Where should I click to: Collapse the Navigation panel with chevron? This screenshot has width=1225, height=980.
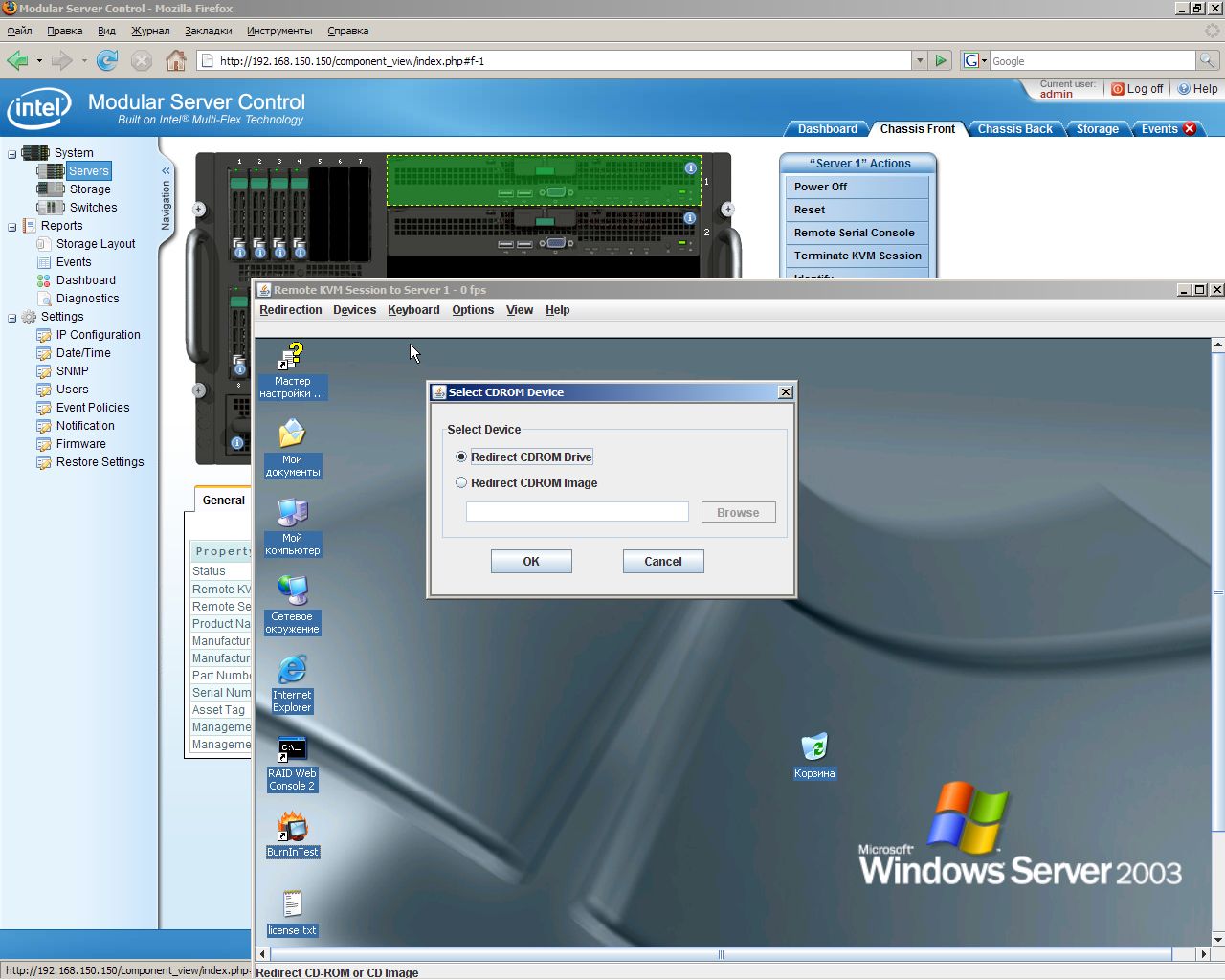coord(166,170)
